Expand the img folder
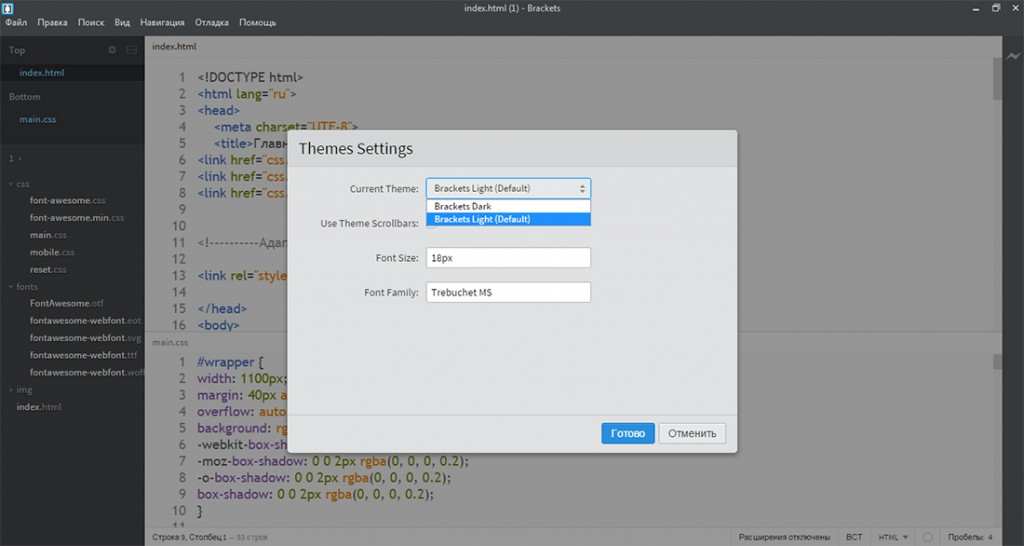The width and height of the screenshot is (1024, 546). point(20,390)
